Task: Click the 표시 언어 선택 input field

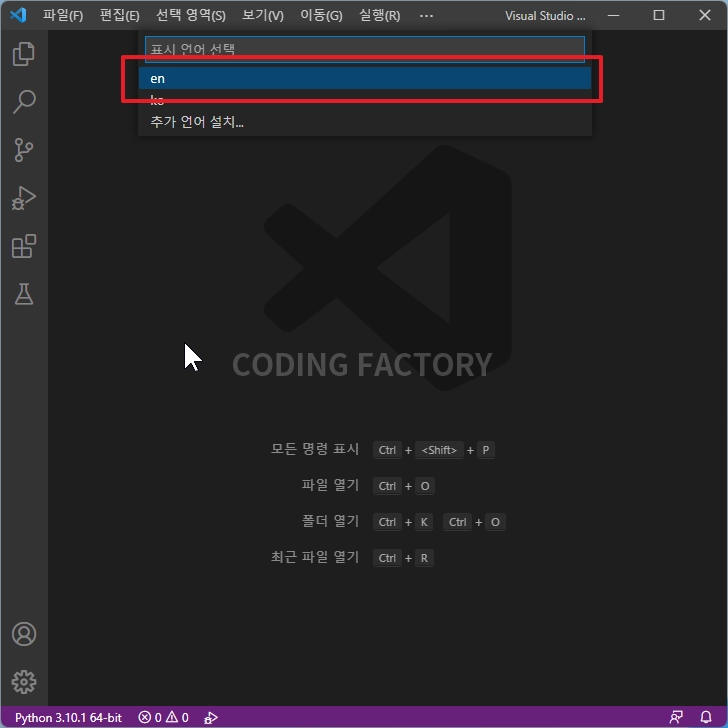Action: click(365, 49)
